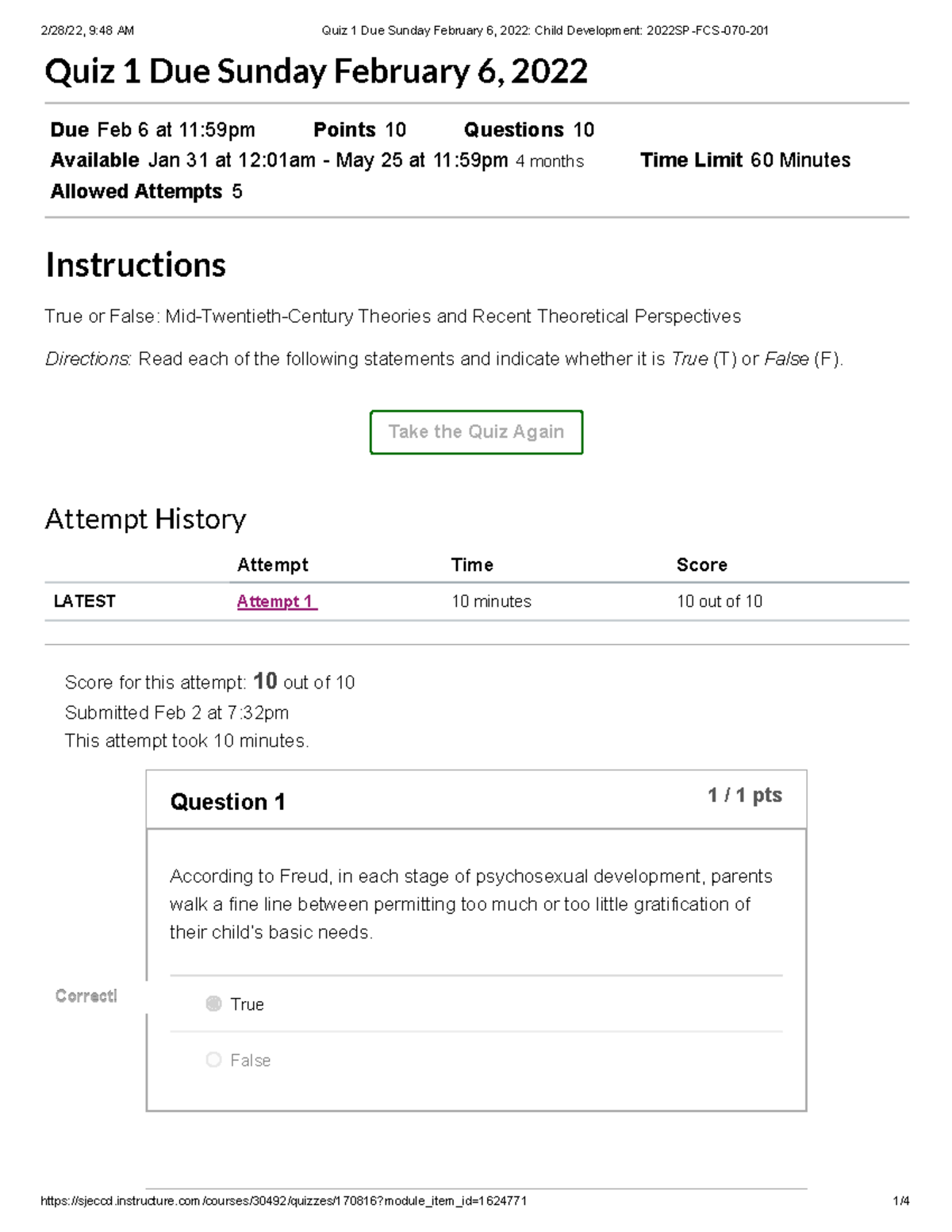Viewport: 952px width, 1232px height.
Task: Click the Attempt History heading
Action: pos(145,519)
